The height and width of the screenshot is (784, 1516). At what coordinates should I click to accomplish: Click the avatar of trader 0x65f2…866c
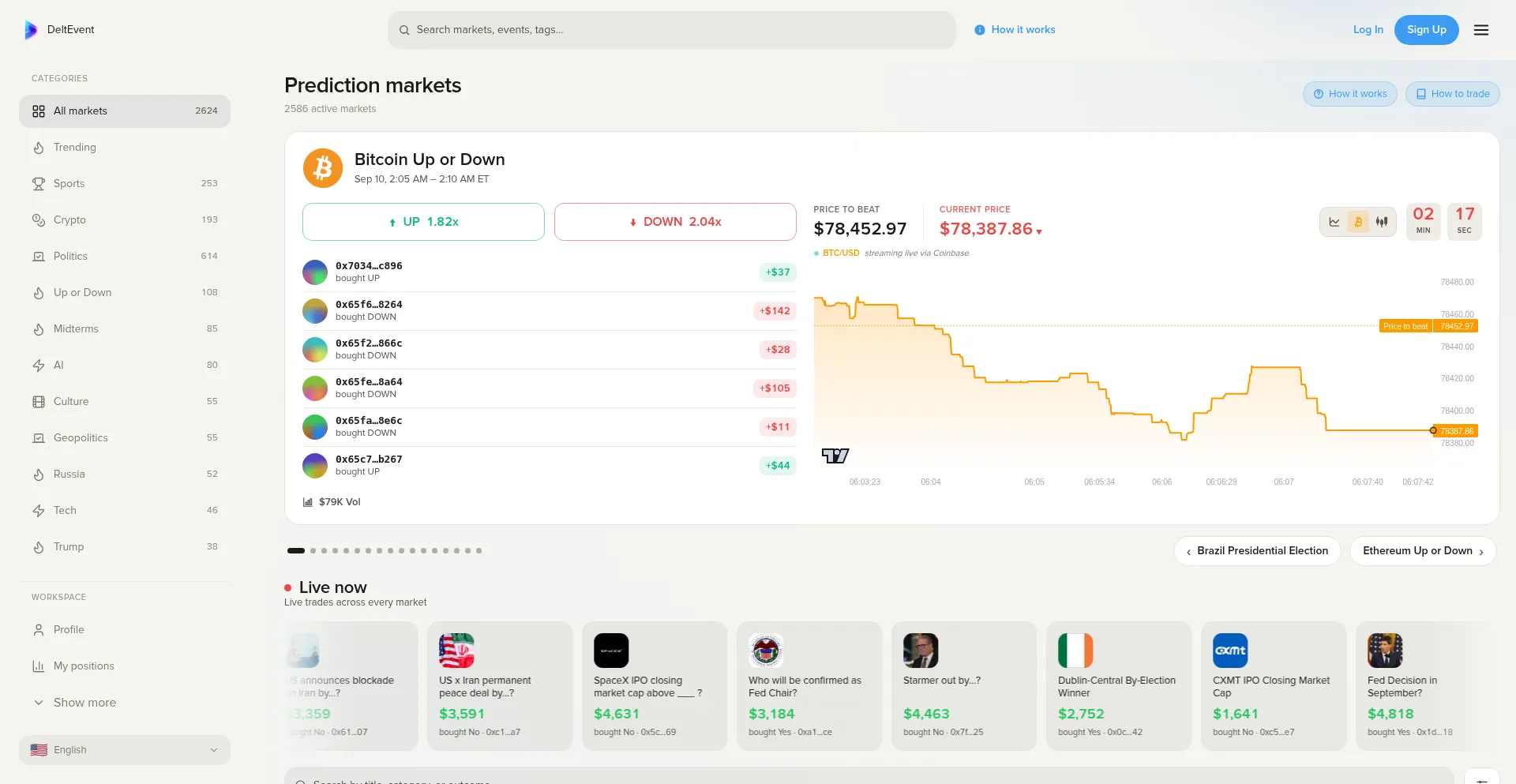point(315,350)
